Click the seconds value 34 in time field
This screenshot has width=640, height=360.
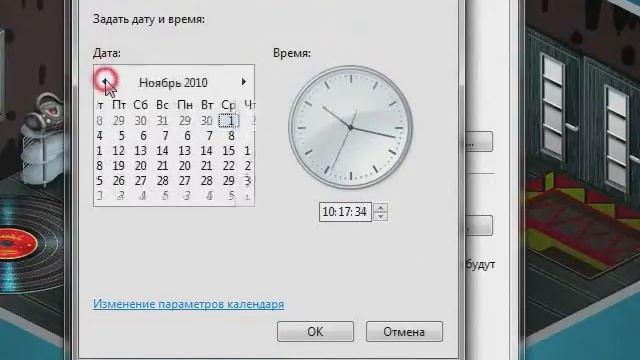coord(360,212)
